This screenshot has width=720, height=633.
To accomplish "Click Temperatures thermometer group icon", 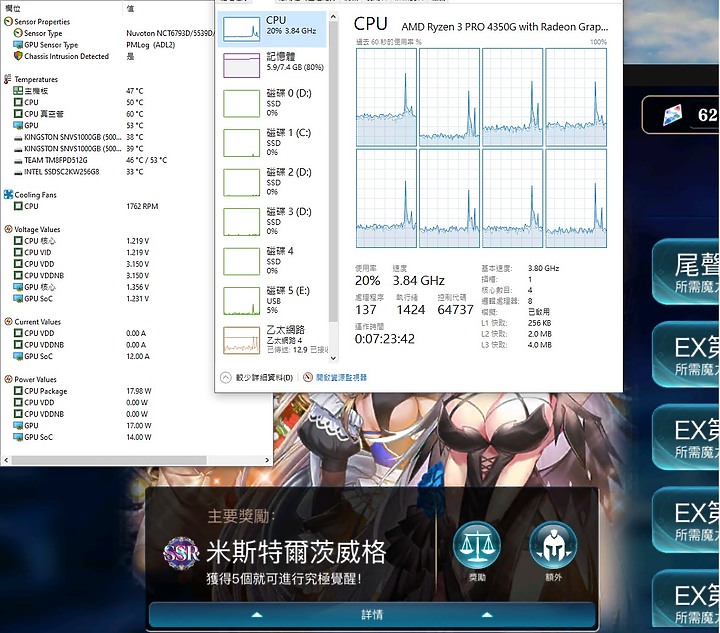I will [x=7, y=79].
